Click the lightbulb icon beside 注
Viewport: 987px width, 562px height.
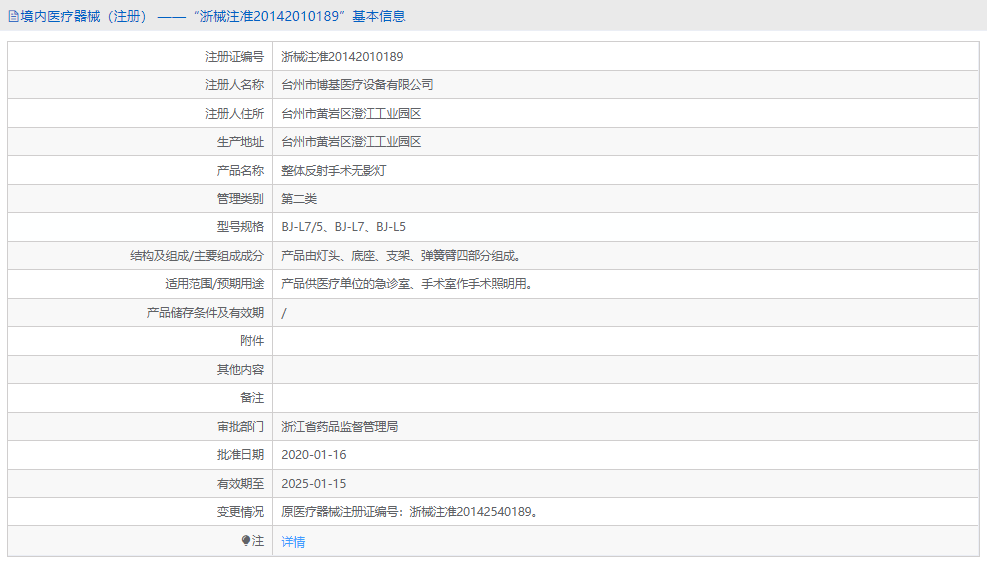245,541
